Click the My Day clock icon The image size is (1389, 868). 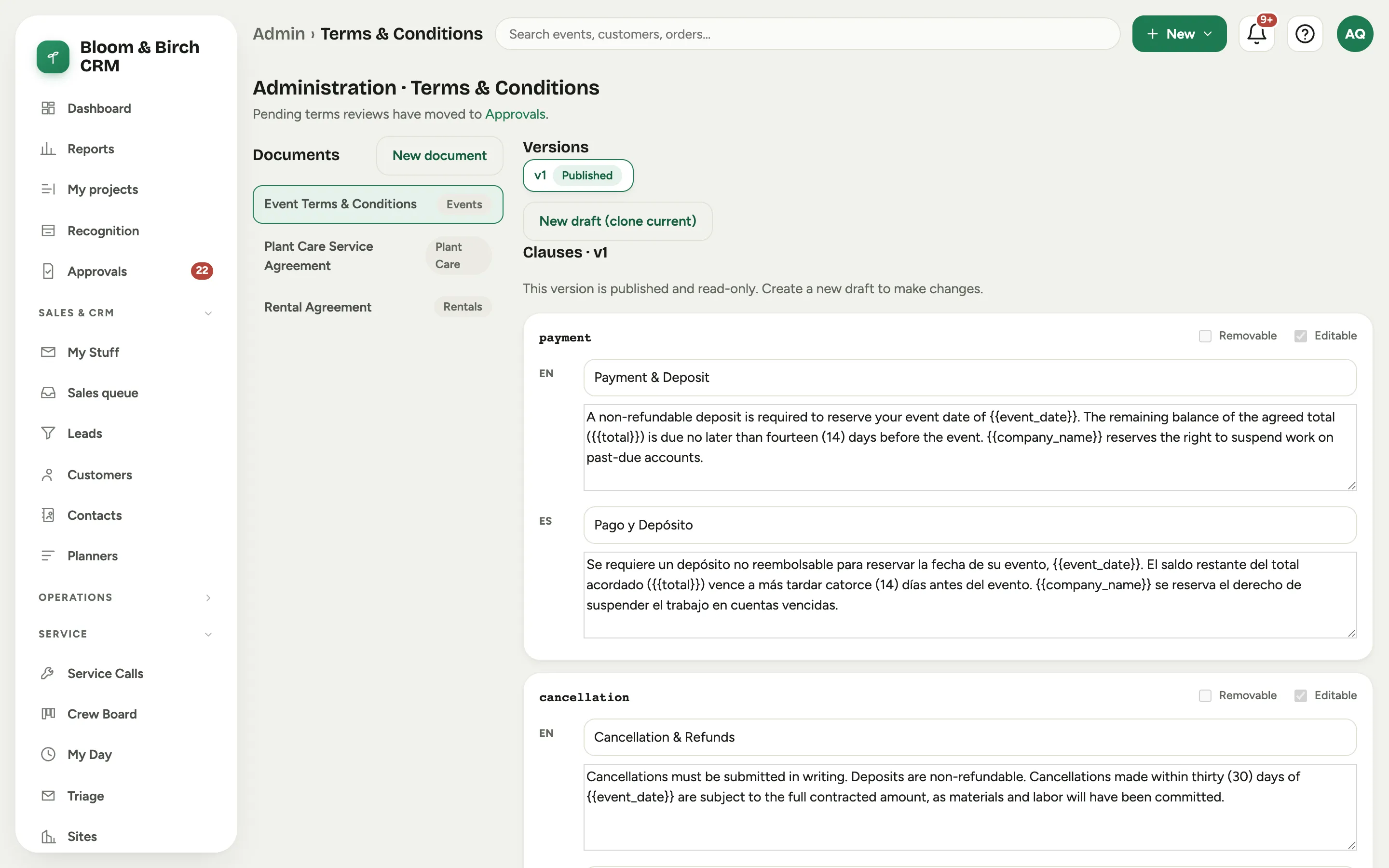tap(48, 754)
